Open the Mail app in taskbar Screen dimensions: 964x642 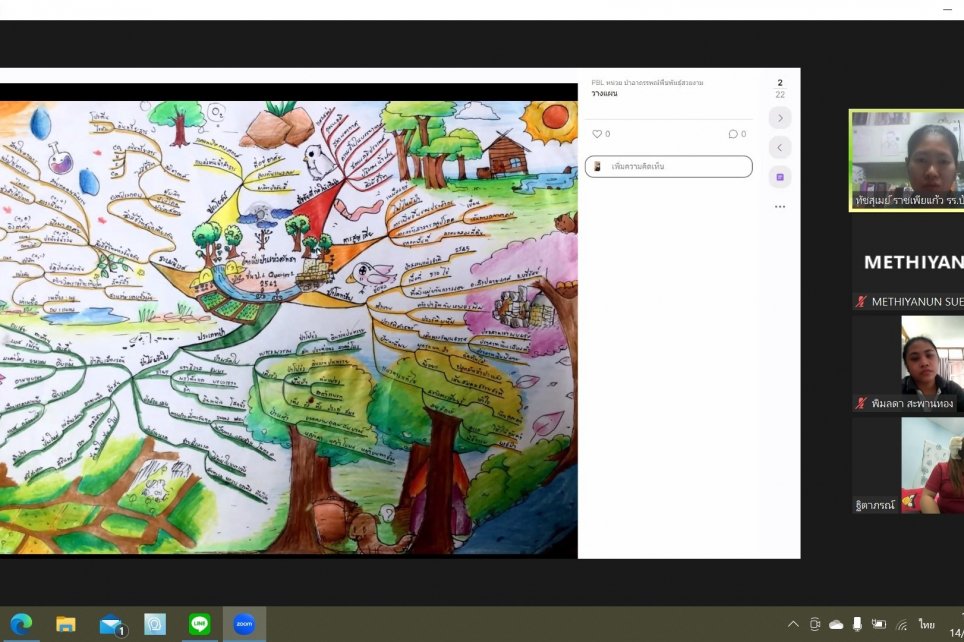[110, 624]
